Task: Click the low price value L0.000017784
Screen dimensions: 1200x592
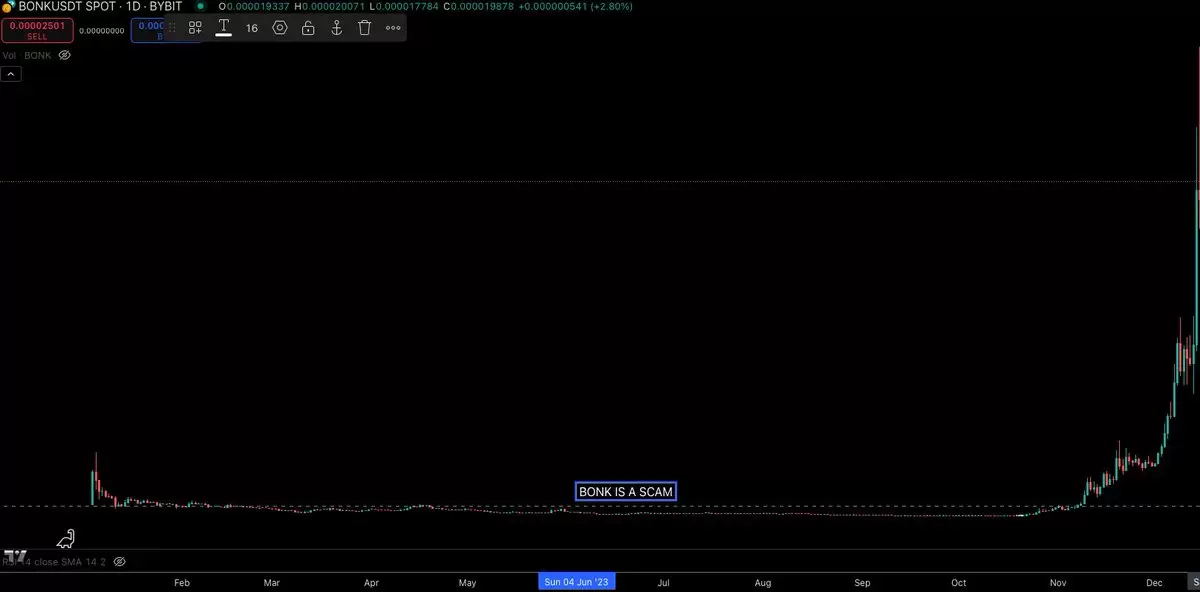Action: [403, 6]
